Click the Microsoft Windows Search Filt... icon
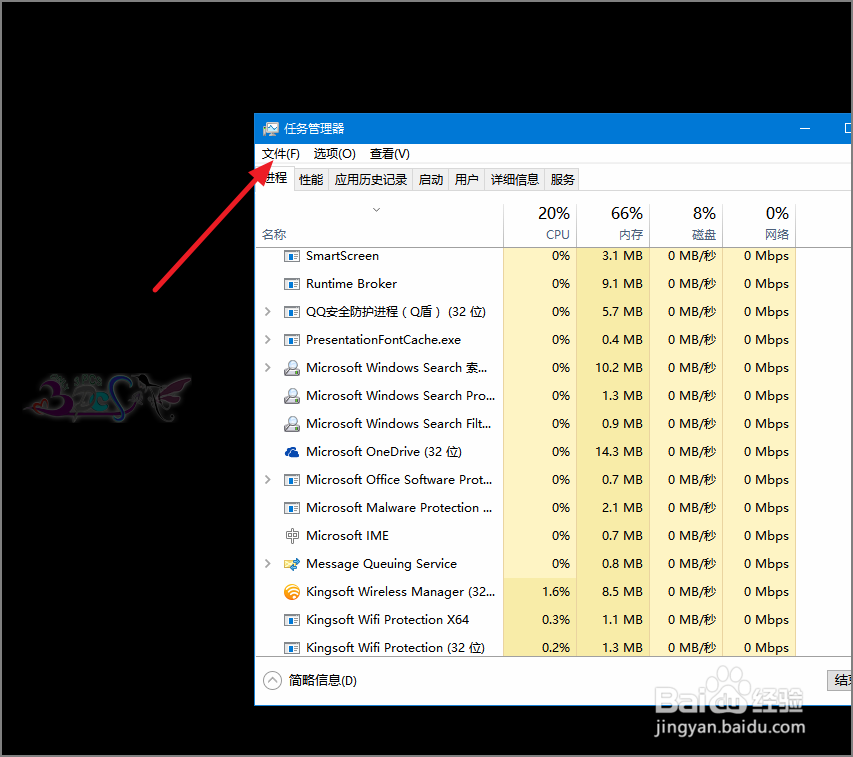Image resolution: width=853 pixels, height=757 pixels. (292, 424)
